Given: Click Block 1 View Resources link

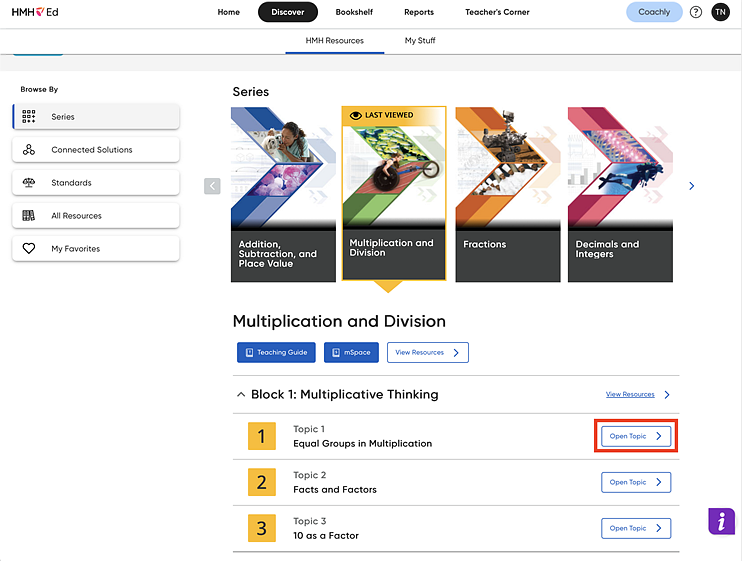Looking at the screenshot, I should click(630, 394).
